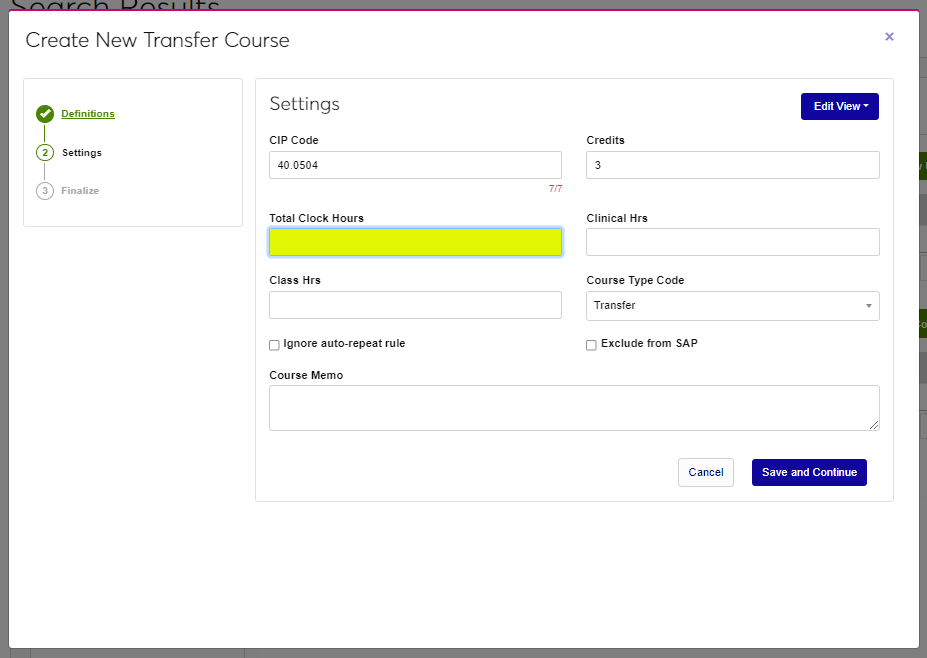Click the Finalize step label
The image size is (927, 658).
(x=80, y=190)
